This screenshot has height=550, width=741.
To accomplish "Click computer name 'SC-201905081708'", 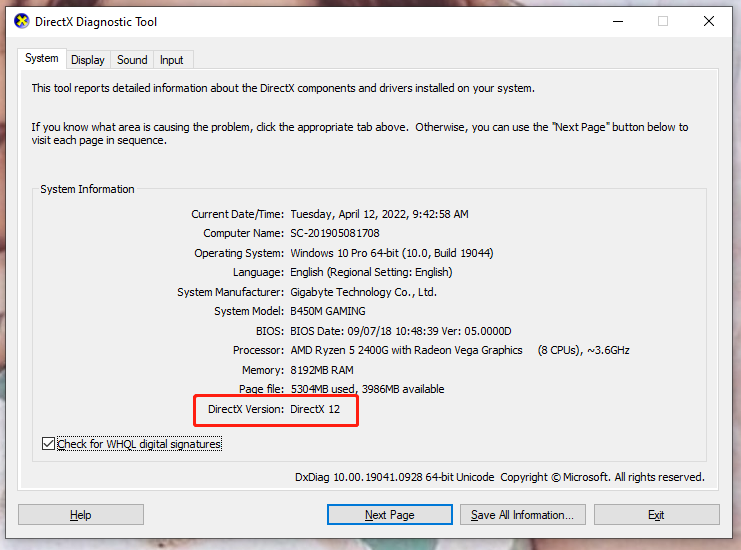I will (x=335, y=233).
